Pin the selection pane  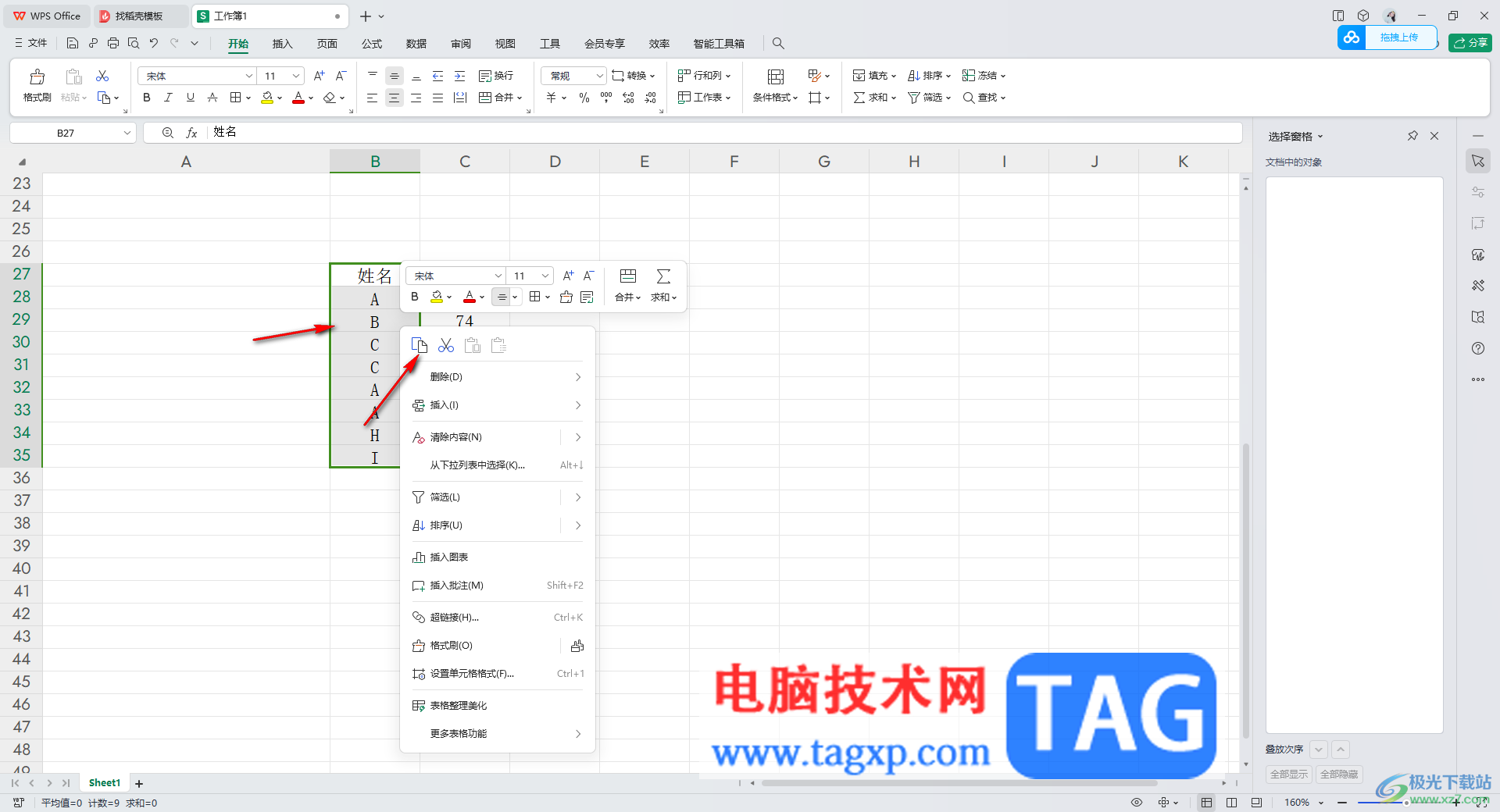pos(1412,136)
